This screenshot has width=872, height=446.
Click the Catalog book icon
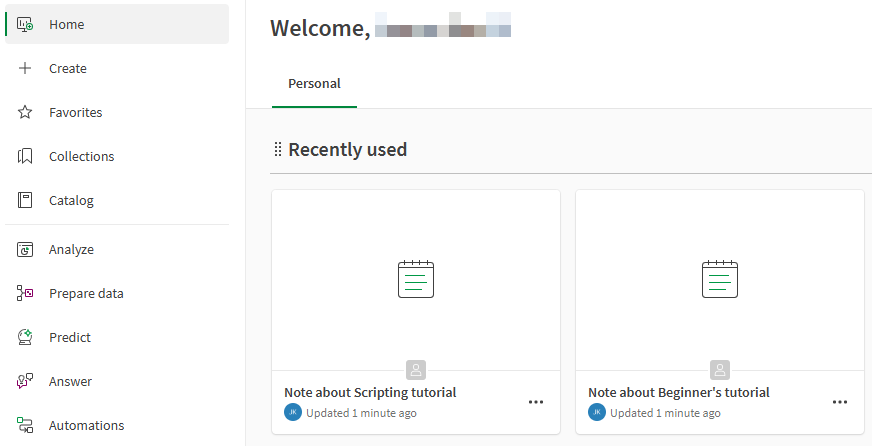click(x=26, y=200)
